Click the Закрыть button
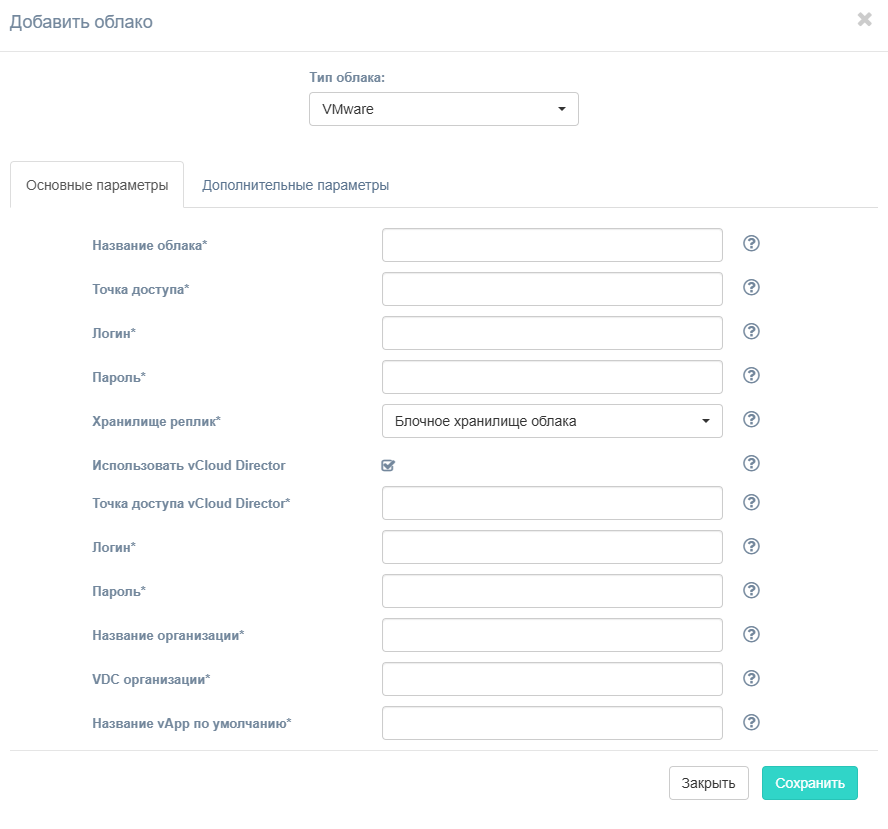The height and width of the screenshot is (829, 888). click(708, 783)
